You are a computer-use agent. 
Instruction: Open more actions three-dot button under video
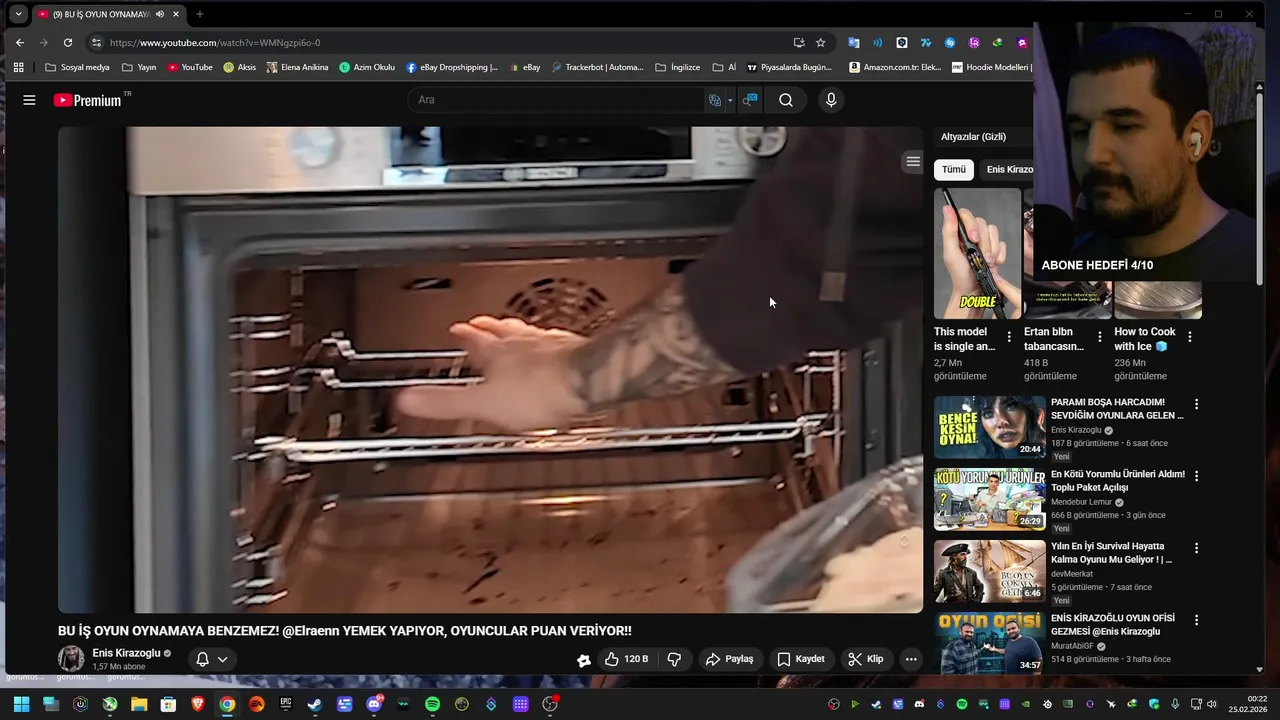[x=911, y=659]
